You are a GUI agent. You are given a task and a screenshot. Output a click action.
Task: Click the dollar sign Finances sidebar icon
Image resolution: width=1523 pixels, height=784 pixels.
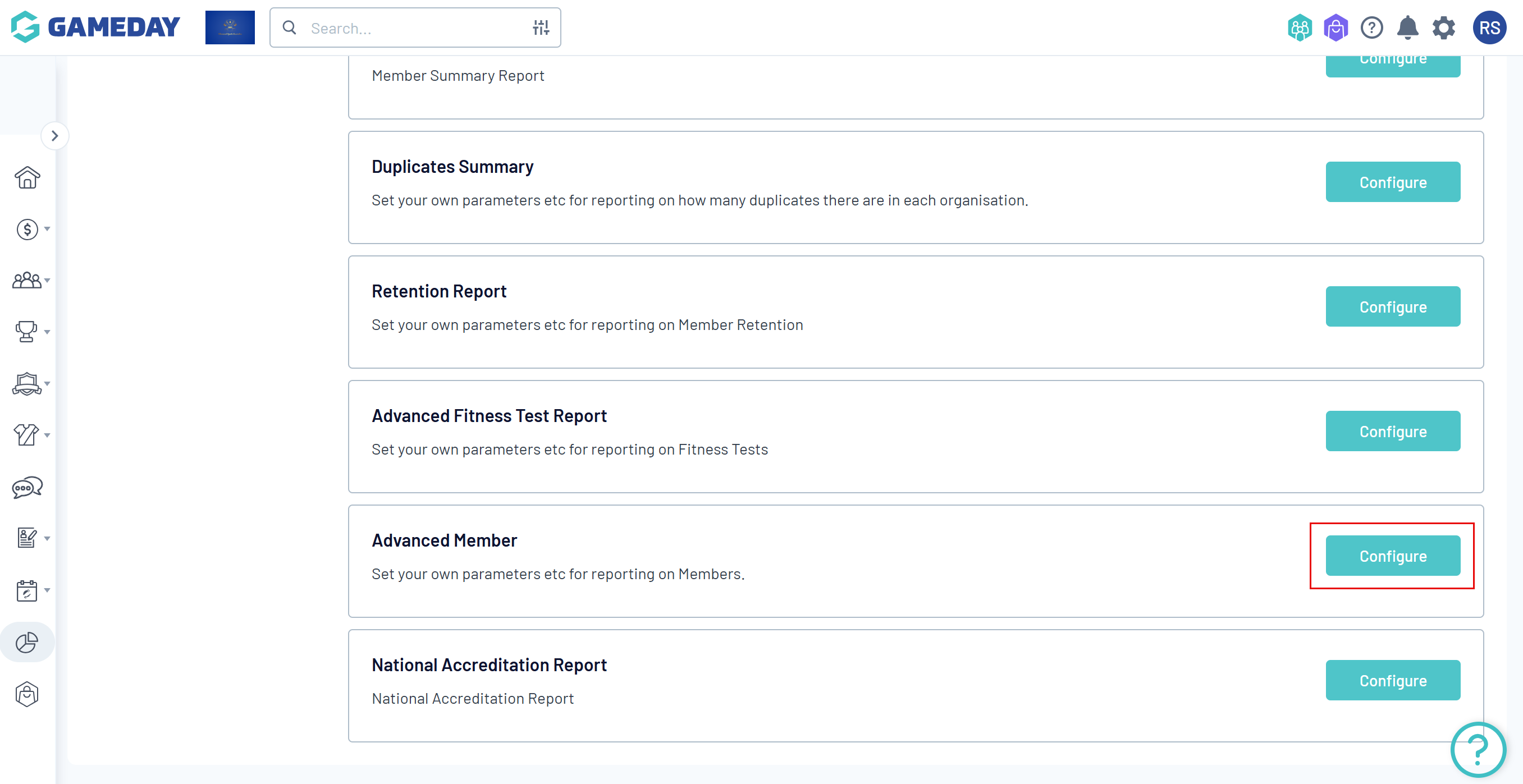27,230
